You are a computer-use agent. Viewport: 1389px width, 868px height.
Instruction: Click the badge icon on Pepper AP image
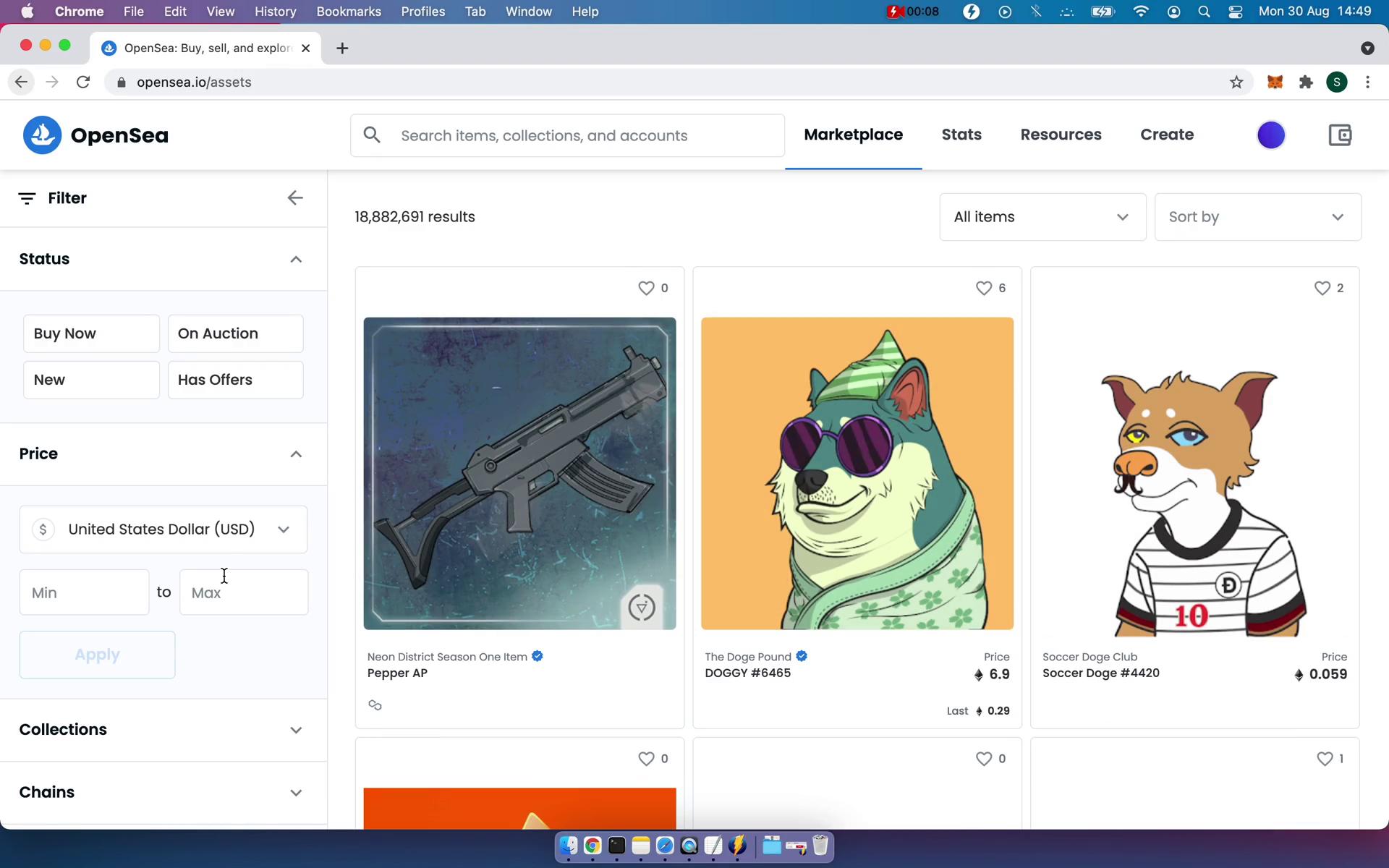click(642, 608)
